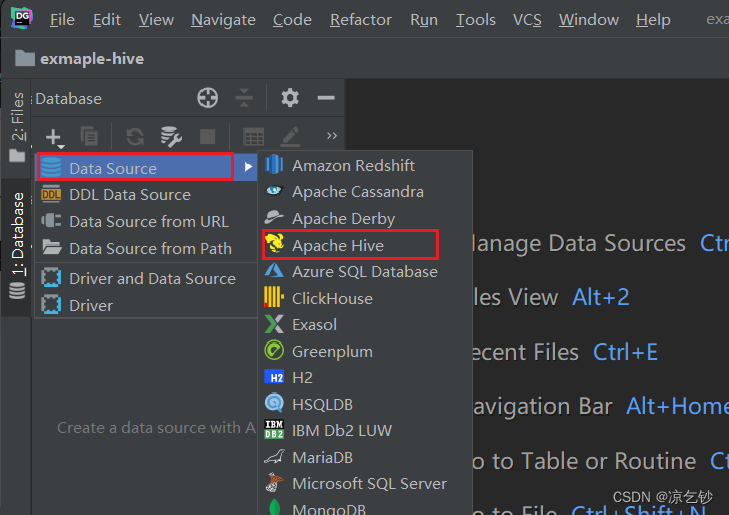Click the scroll-from-editor target icon
Image resolution: width=729 pixels, height=515 pixels.
click(x=207, y=98)
